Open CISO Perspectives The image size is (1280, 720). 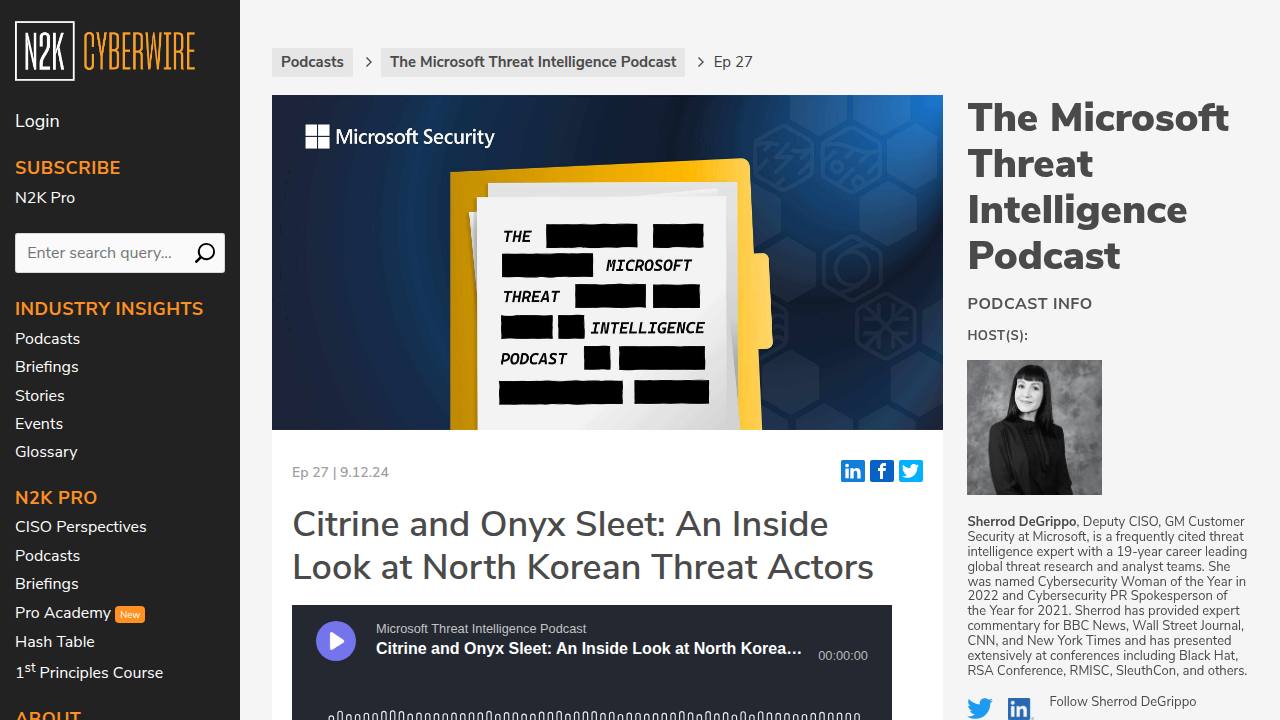click(81, 527)
